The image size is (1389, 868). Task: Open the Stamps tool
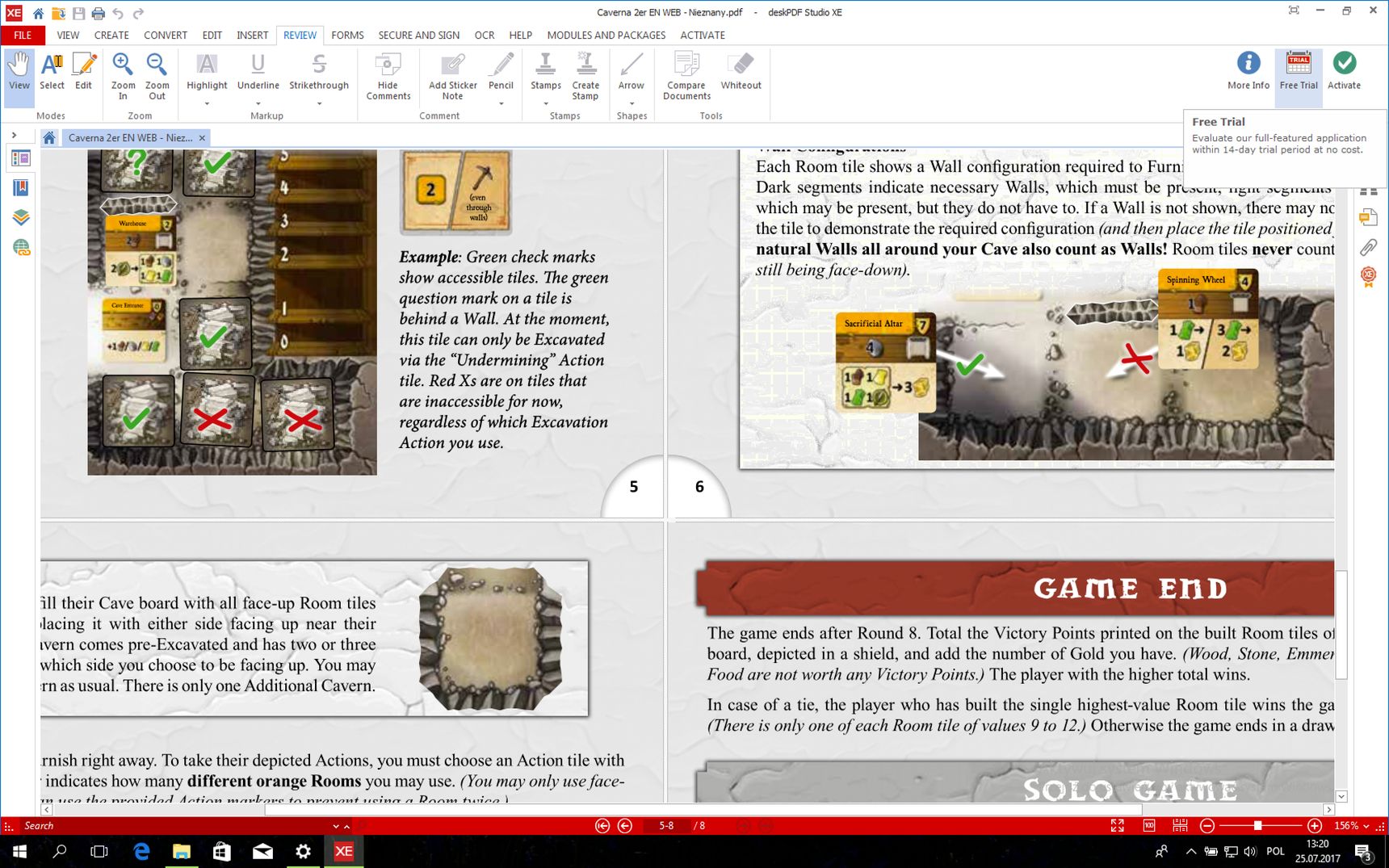(546, 71)
